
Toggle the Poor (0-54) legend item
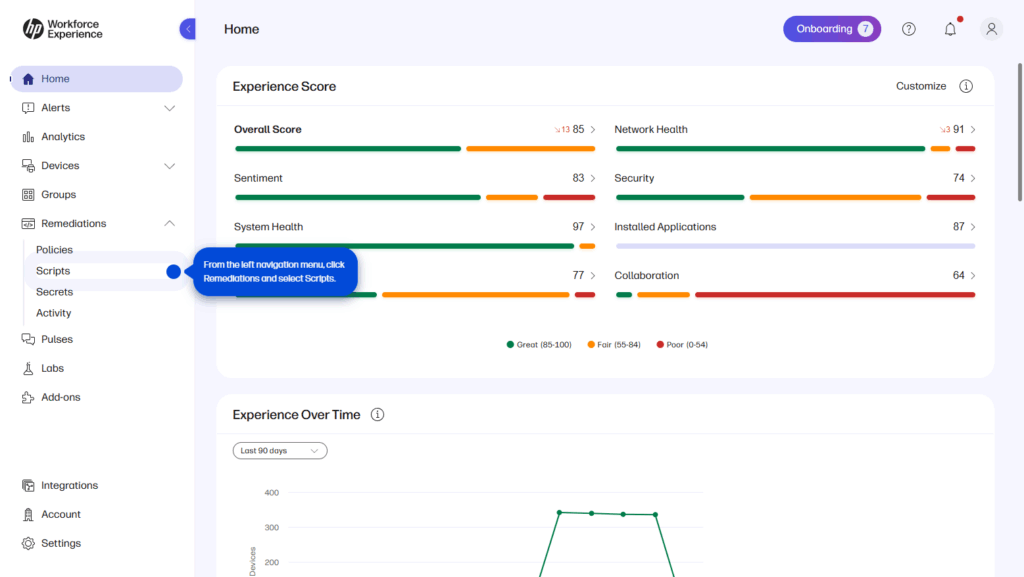pyautogui.click(x=682, y=345)
